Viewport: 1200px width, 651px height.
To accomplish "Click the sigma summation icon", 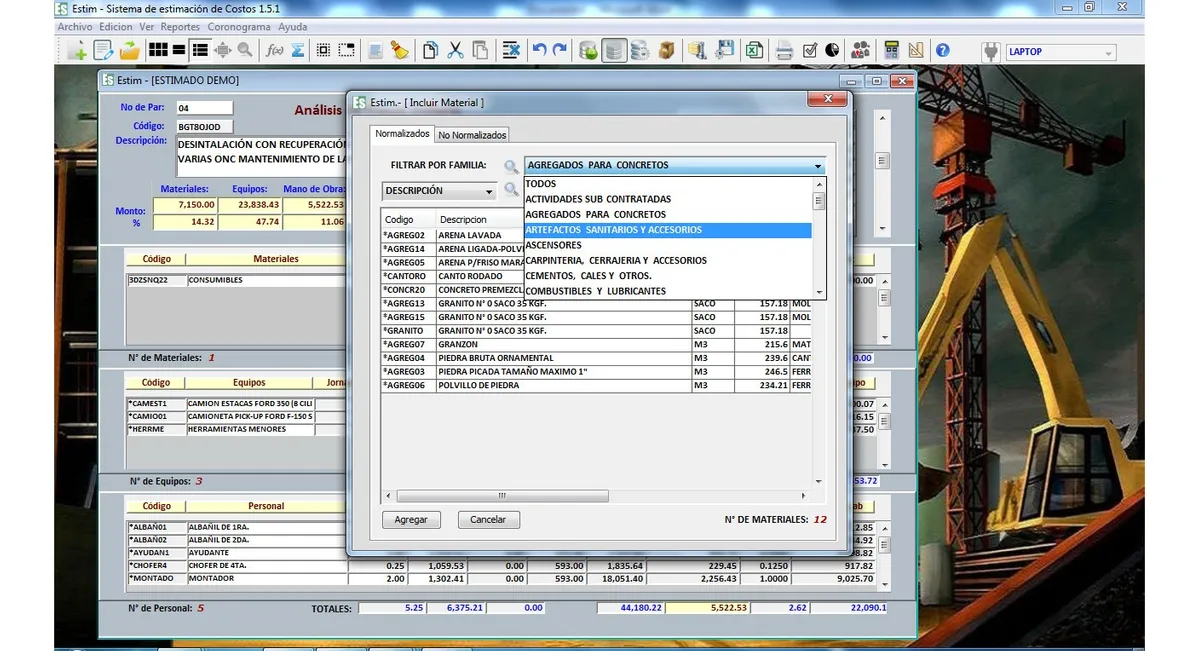I will point(297,49).
